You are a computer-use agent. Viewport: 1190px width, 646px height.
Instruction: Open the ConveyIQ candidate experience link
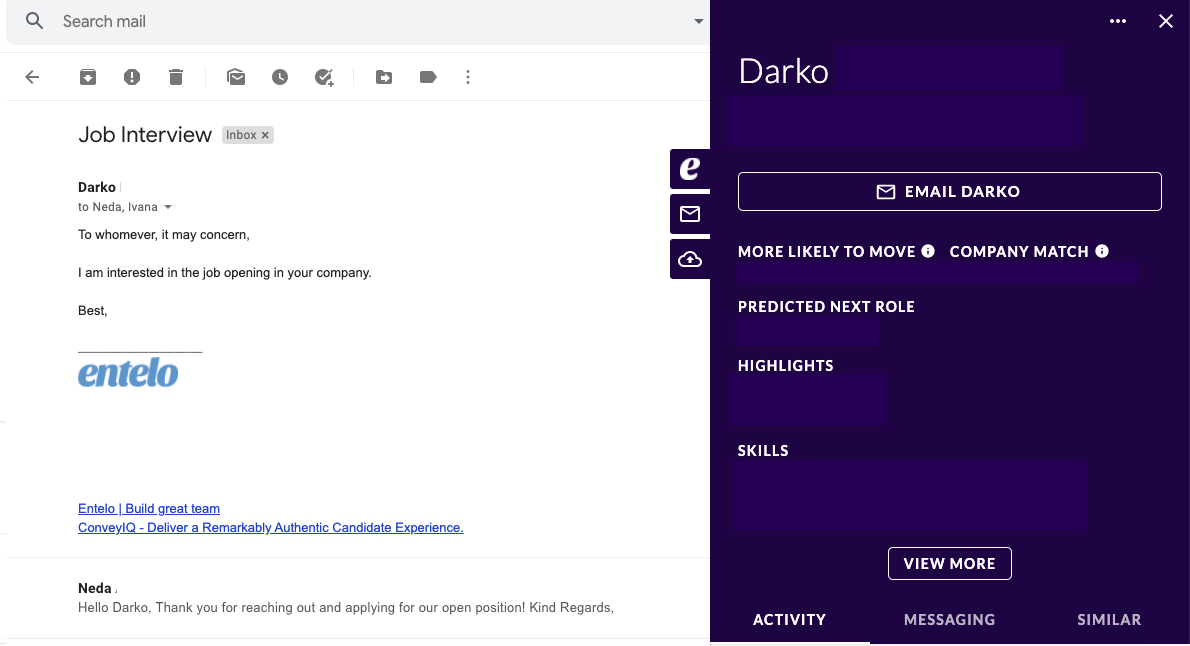(270, 528)
